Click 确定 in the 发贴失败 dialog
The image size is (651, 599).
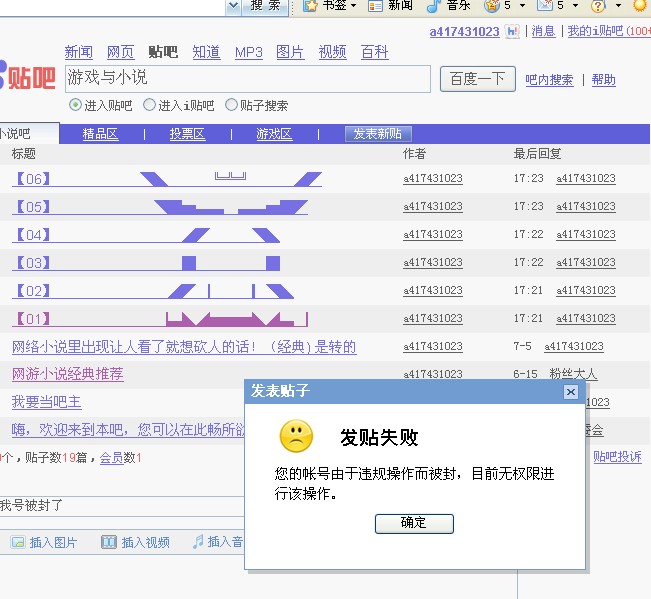414,523
